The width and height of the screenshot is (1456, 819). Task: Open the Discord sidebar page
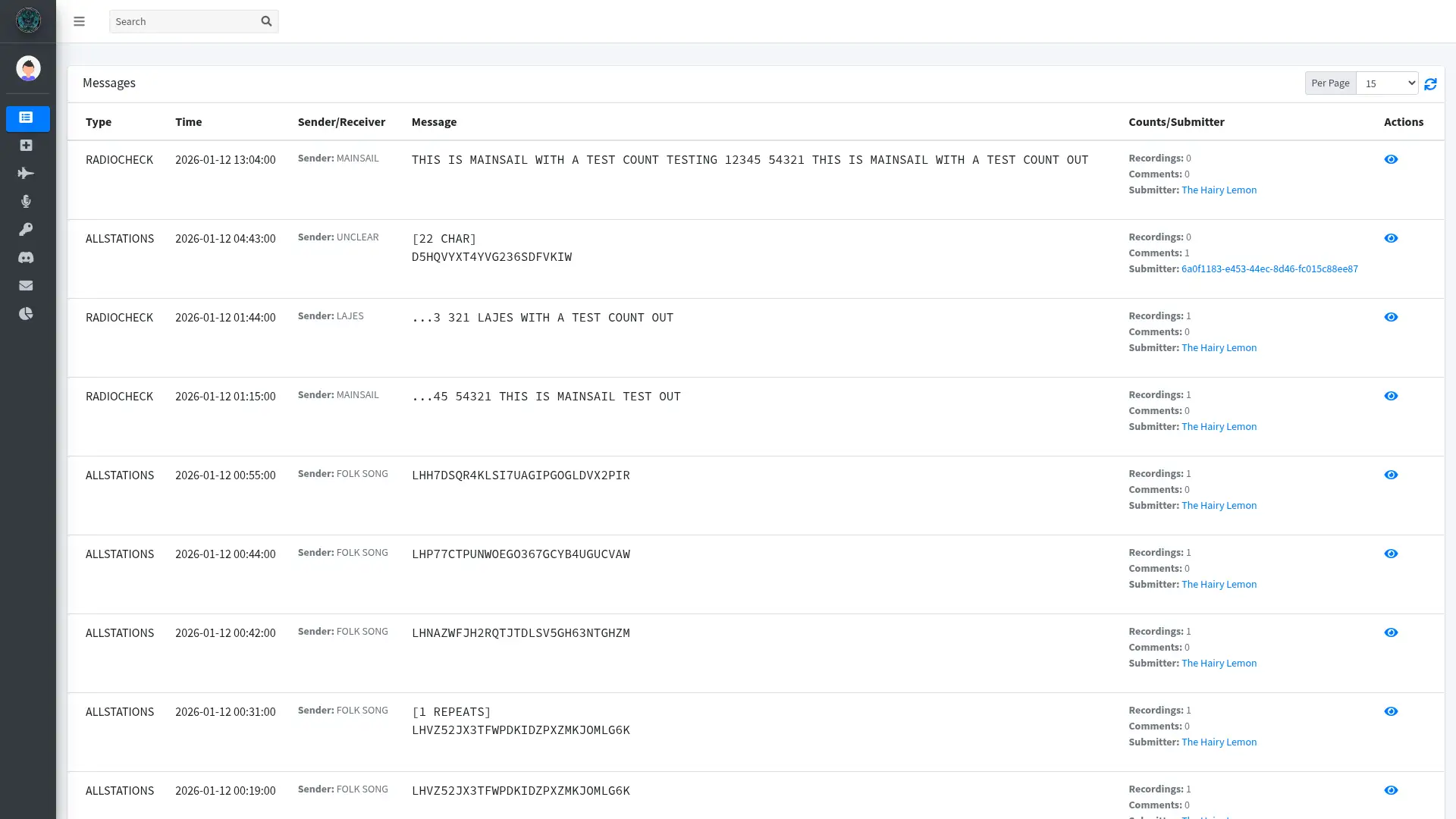[26, 257]
